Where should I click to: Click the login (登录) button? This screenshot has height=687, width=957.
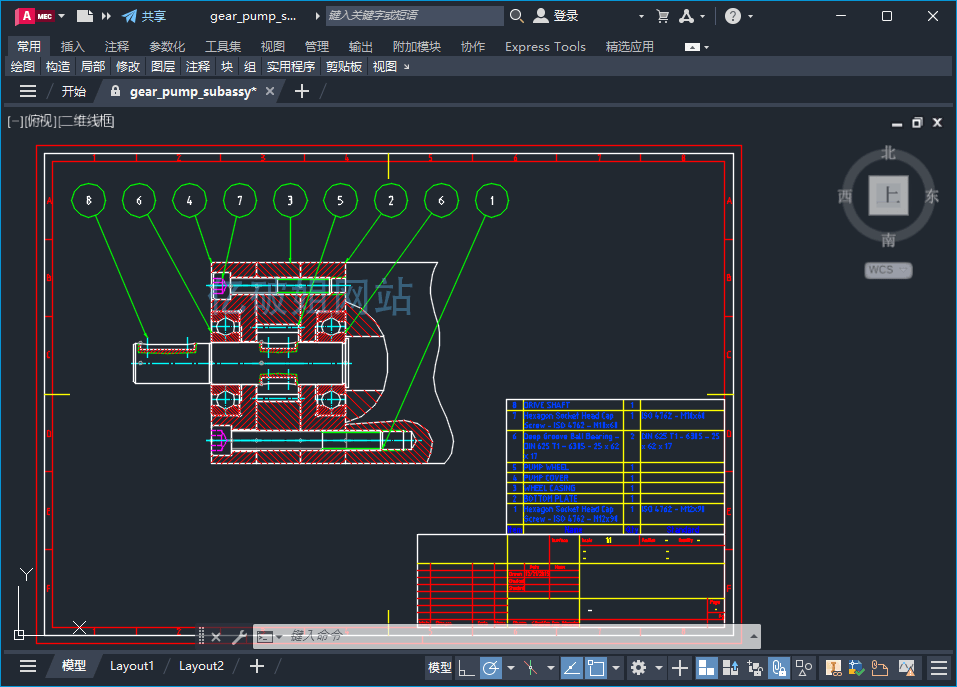[555, 16]
